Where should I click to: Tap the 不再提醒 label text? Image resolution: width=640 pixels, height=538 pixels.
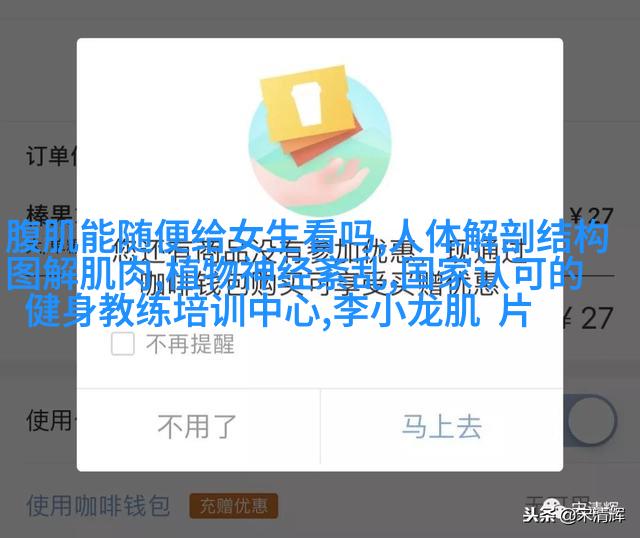tap(190, 344)
